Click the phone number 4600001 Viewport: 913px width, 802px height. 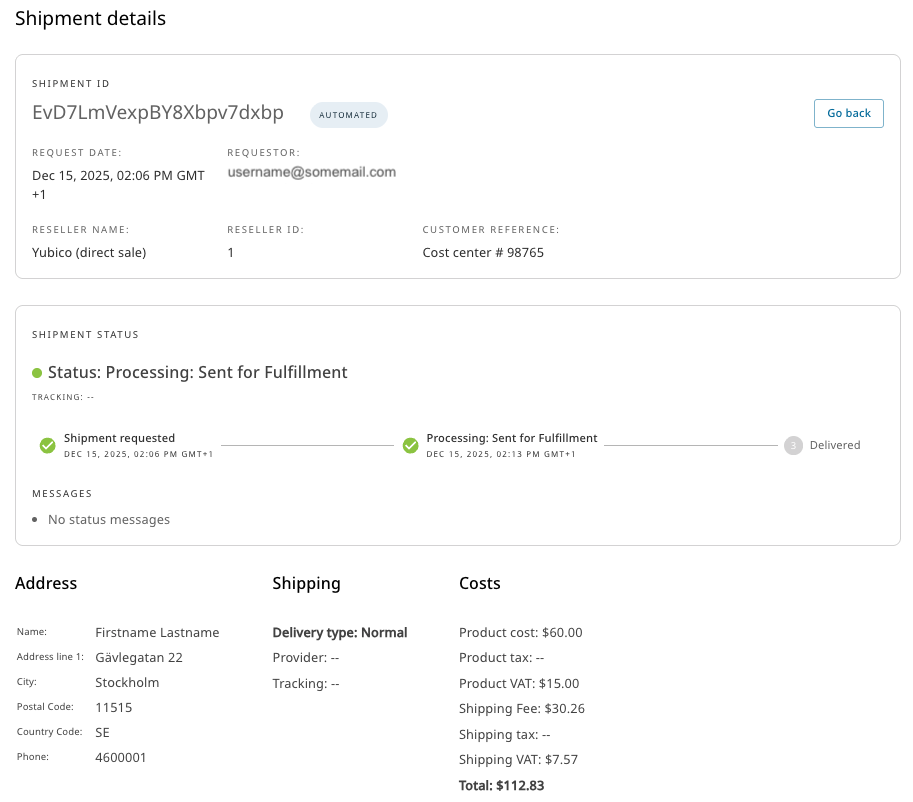tap(121, 758)
